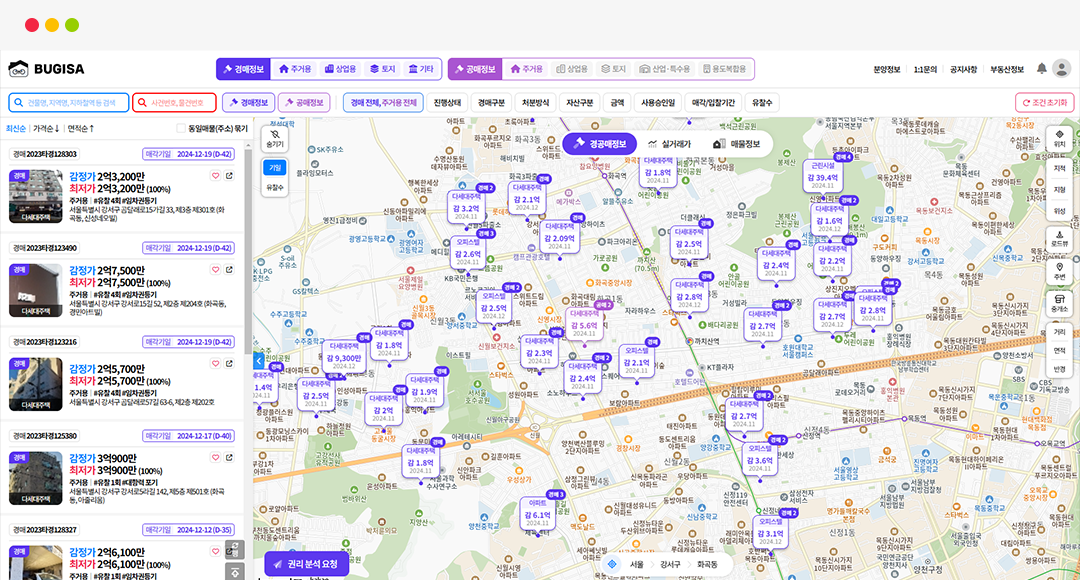The image size is (1080, 580).
Task: Expand the 금액 price filter
Action: click(x=617, y=102)
